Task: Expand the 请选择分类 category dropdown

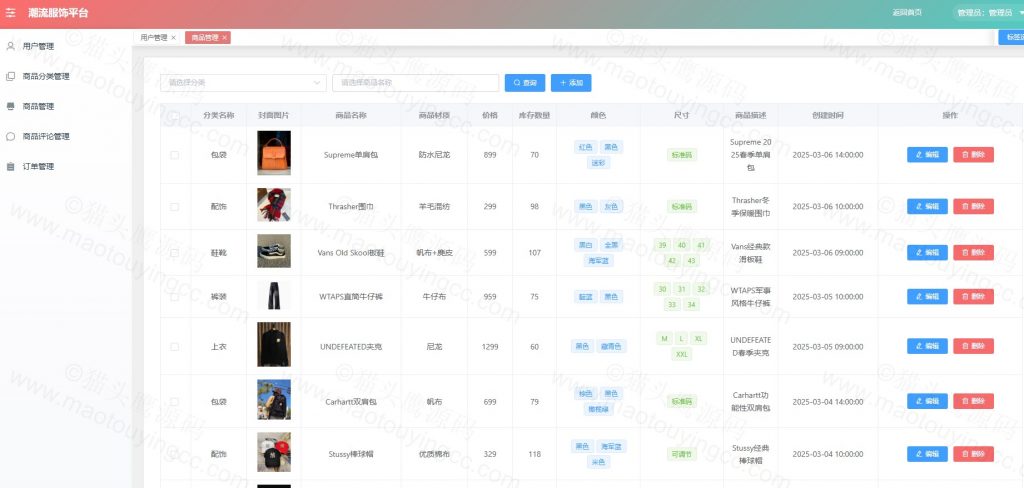Action: (x=243, y=83)
